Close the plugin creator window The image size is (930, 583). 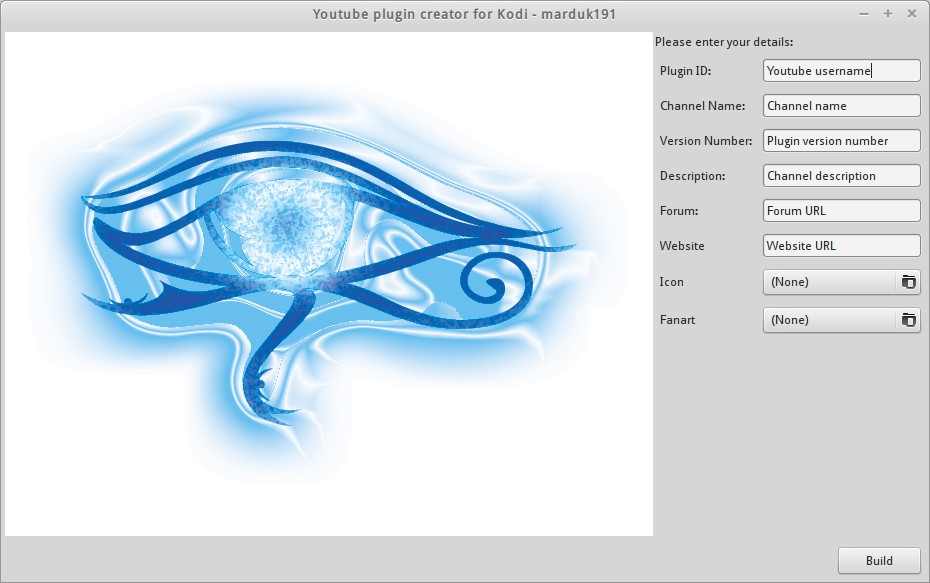pos(912,14)
